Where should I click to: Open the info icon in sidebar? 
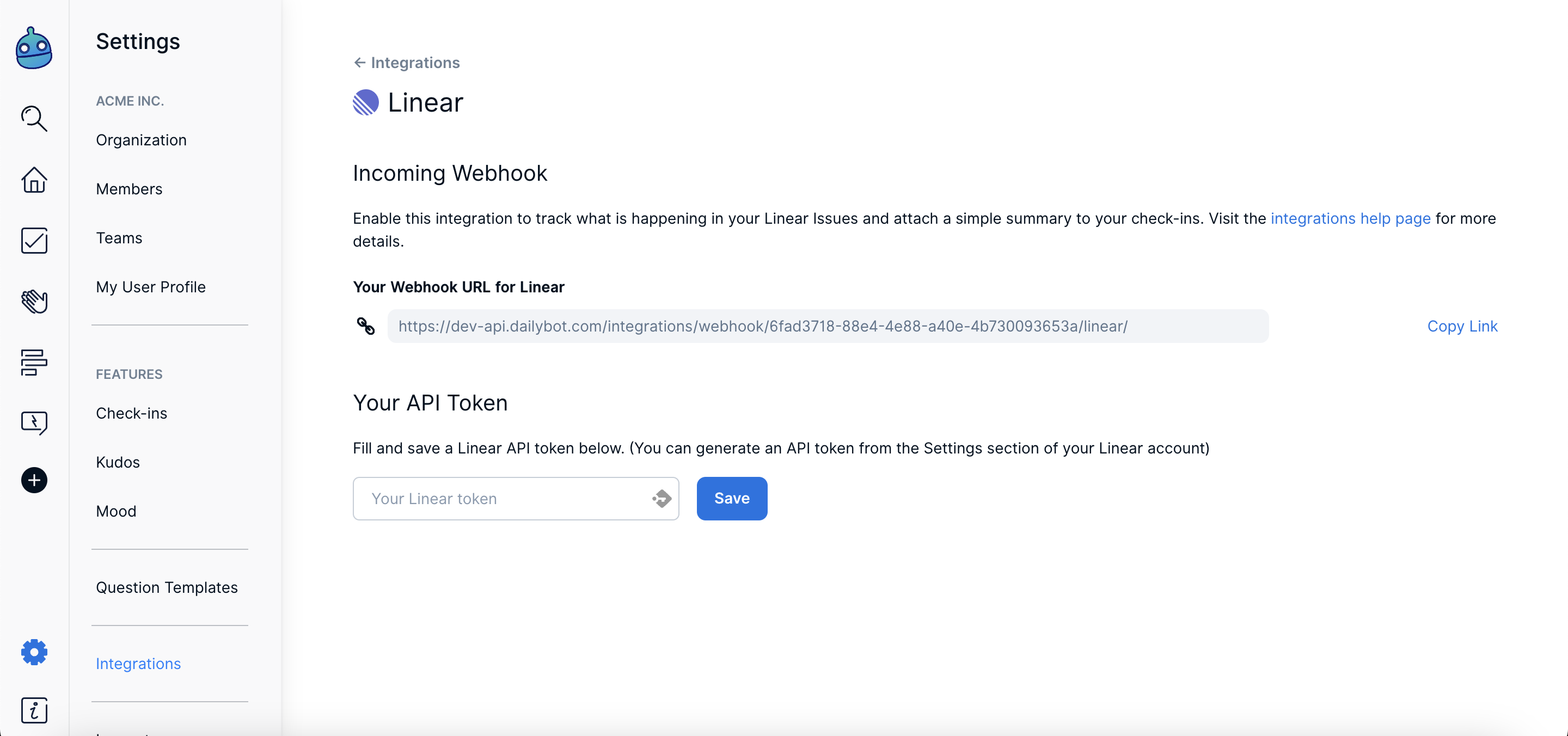pos(34,710)
